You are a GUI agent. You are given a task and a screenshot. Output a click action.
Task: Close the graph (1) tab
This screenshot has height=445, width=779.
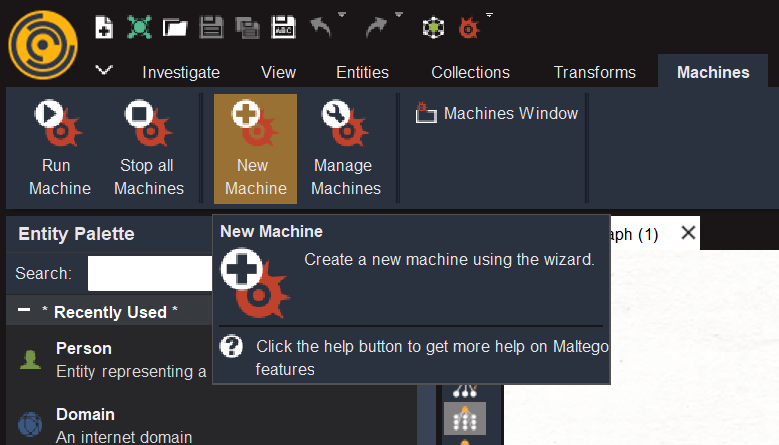688,232
